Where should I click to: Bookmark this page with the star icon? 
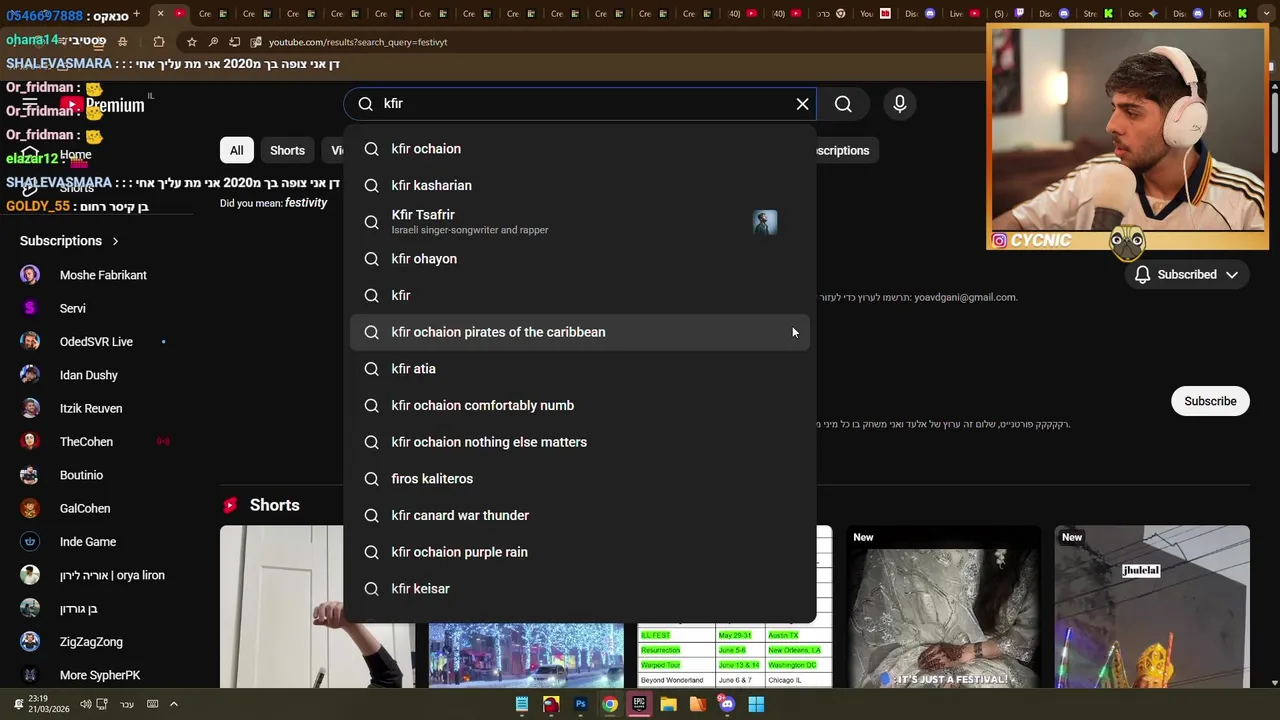pos(192,42)
